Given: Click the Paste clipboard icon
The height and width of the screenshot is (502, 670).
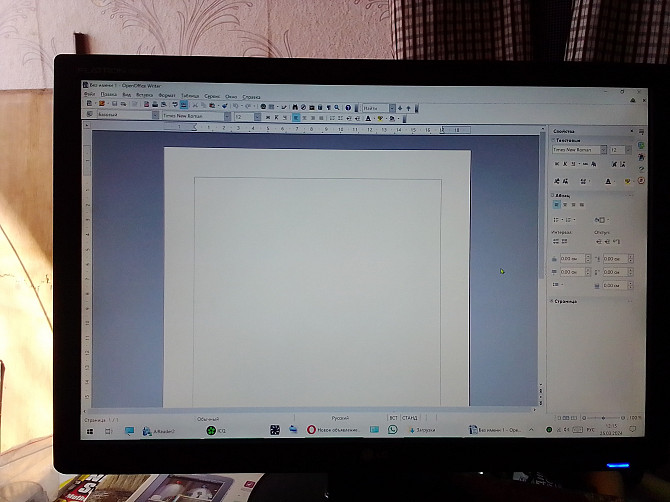Looking at the screenshot, I should 212,106.
